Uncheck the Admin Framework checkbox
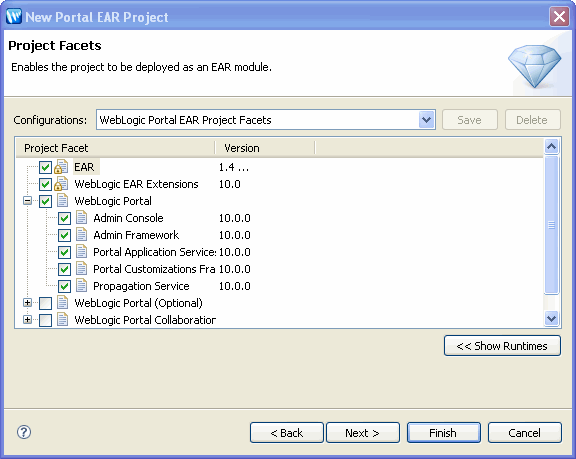The width and height of the screenshot is (576, 459). pos(65,235)
